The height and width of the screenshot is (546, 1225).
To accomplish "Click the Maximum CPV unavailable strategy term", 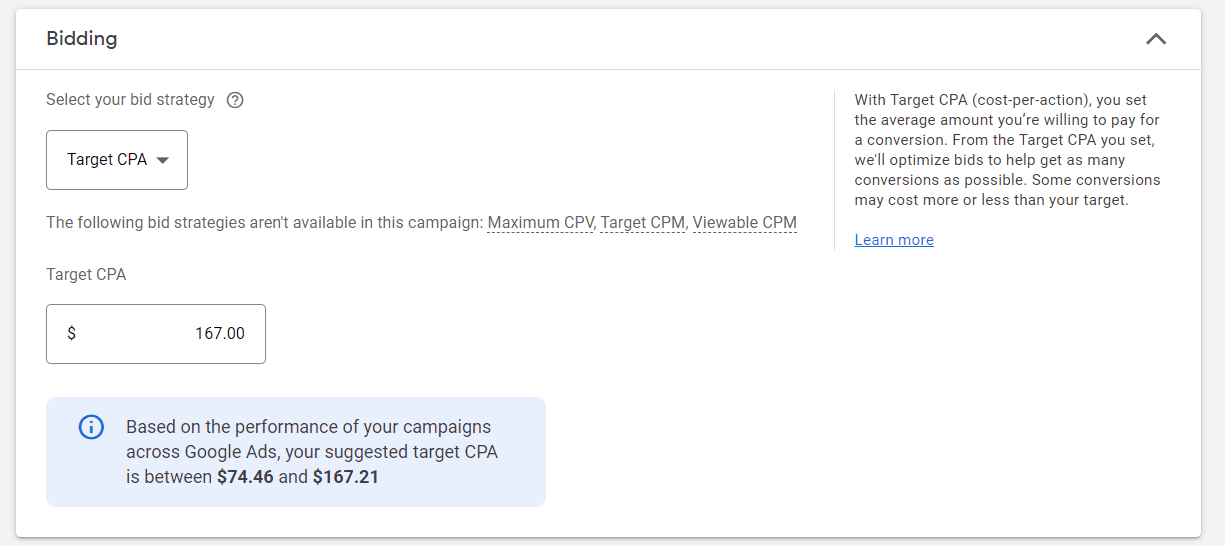I will 540,222.
